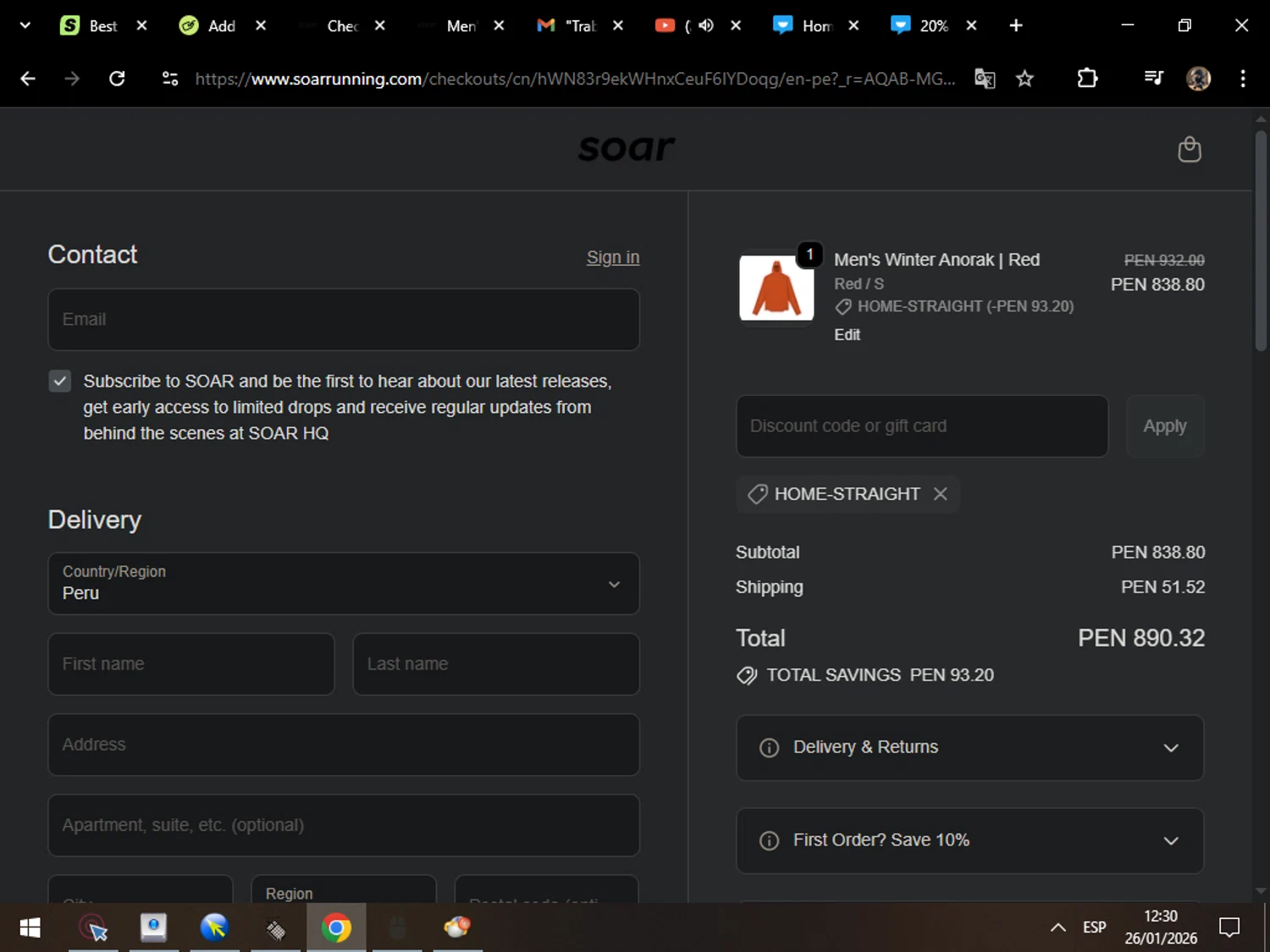Open Chrome three-dot menu
Image resolution: width=1270 pixels, height=952 pixels.
point(1243,79)
